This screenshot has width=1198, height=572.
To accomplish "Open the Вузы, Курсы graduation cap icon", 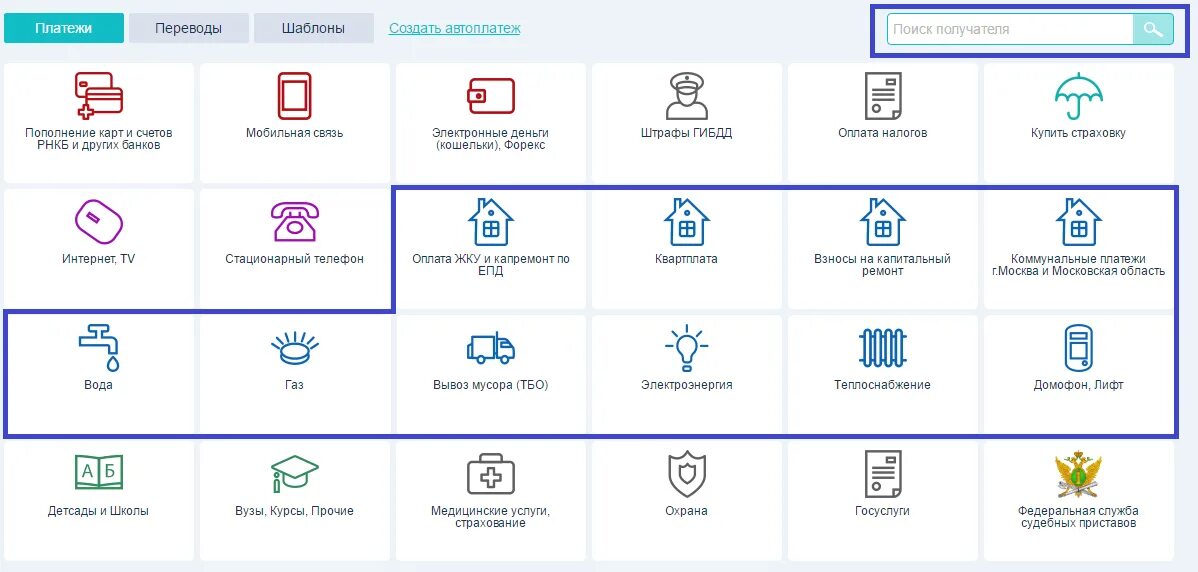I will point(294,473).
